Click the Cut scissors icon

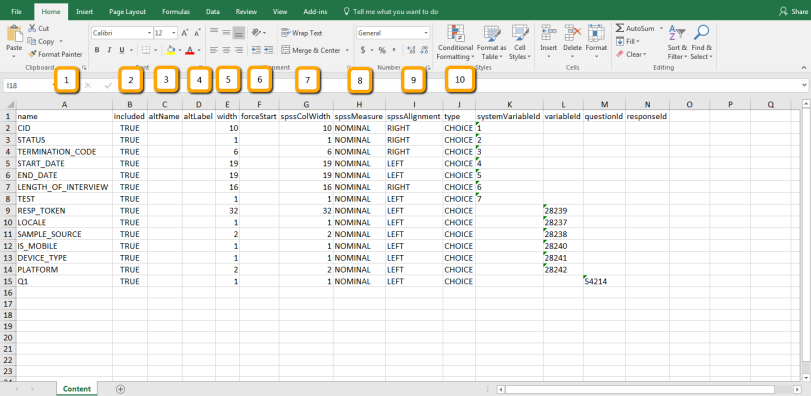[32, 28]
